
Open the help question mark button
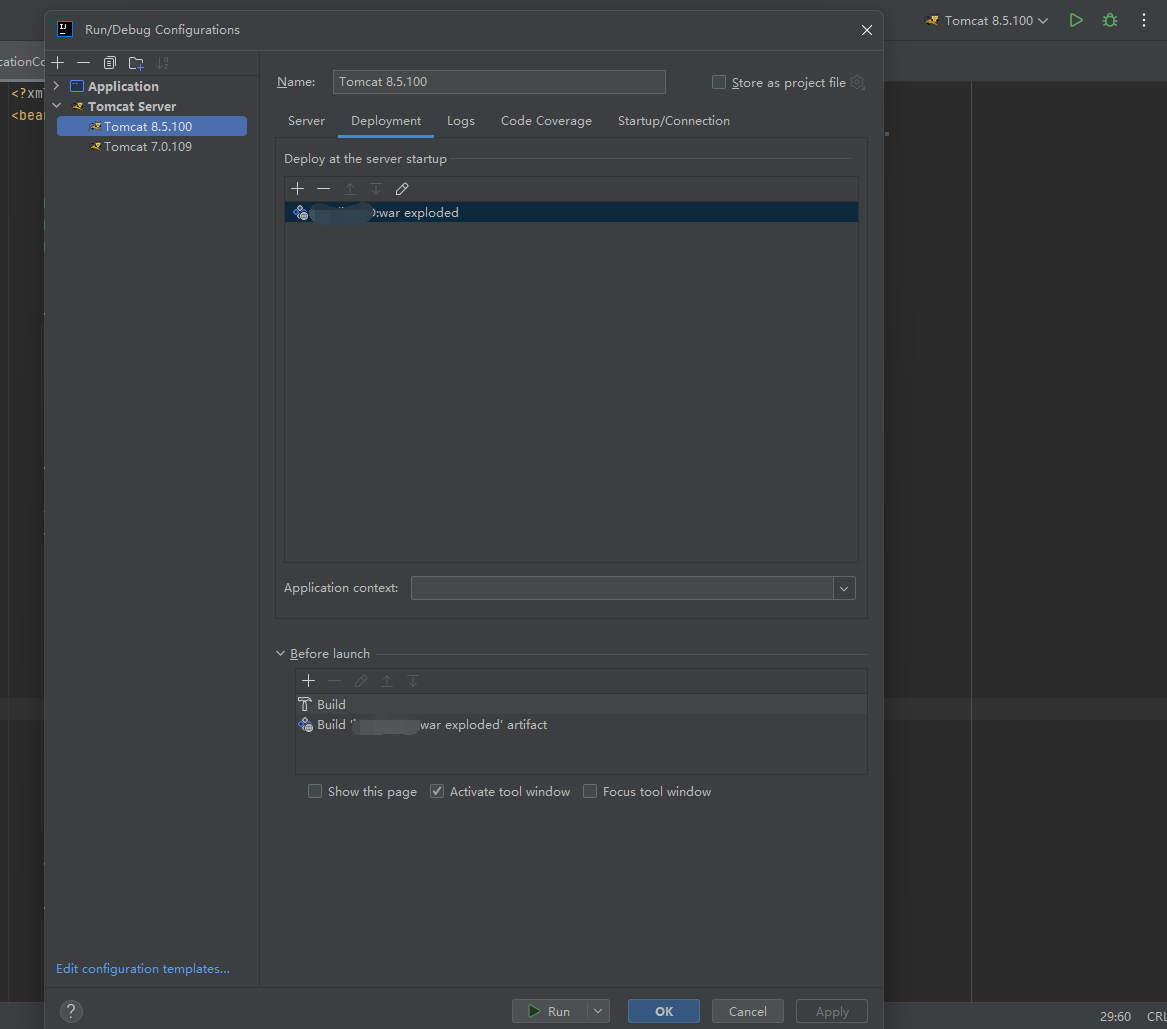(71, 1010)
